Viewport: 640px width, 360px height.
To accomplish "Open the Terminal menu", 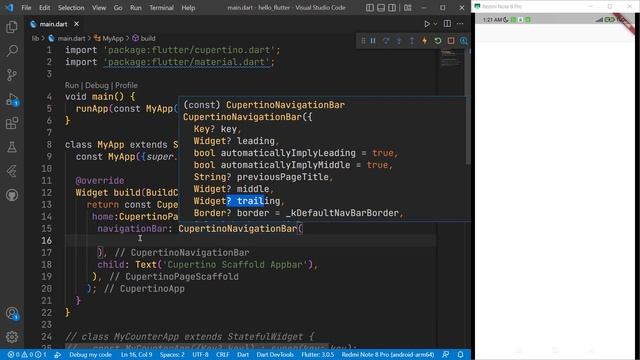I will point(161,8).
